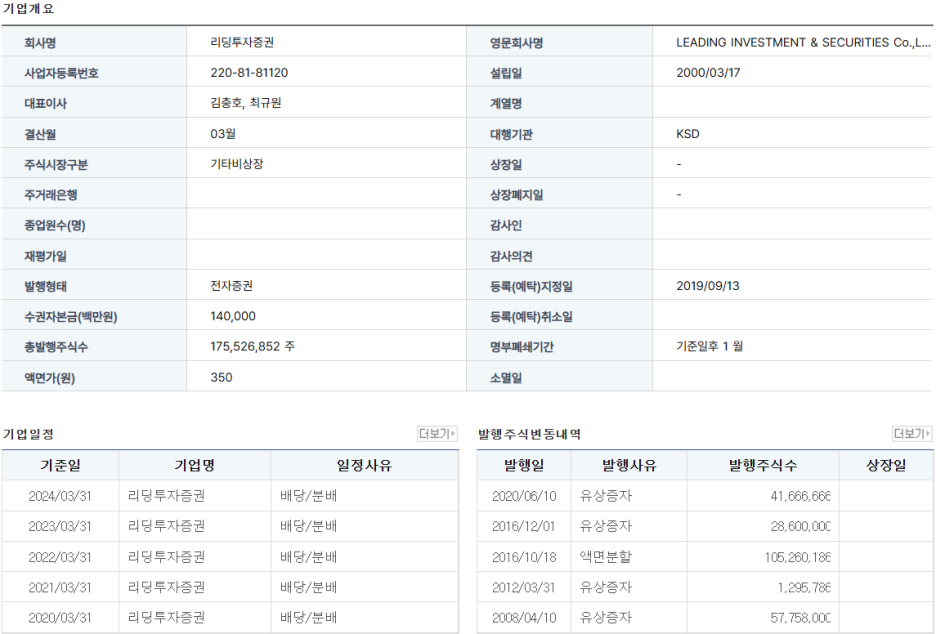Click the 회사명 field label
The width and height of the screenshot is (936, 634).
40,43
